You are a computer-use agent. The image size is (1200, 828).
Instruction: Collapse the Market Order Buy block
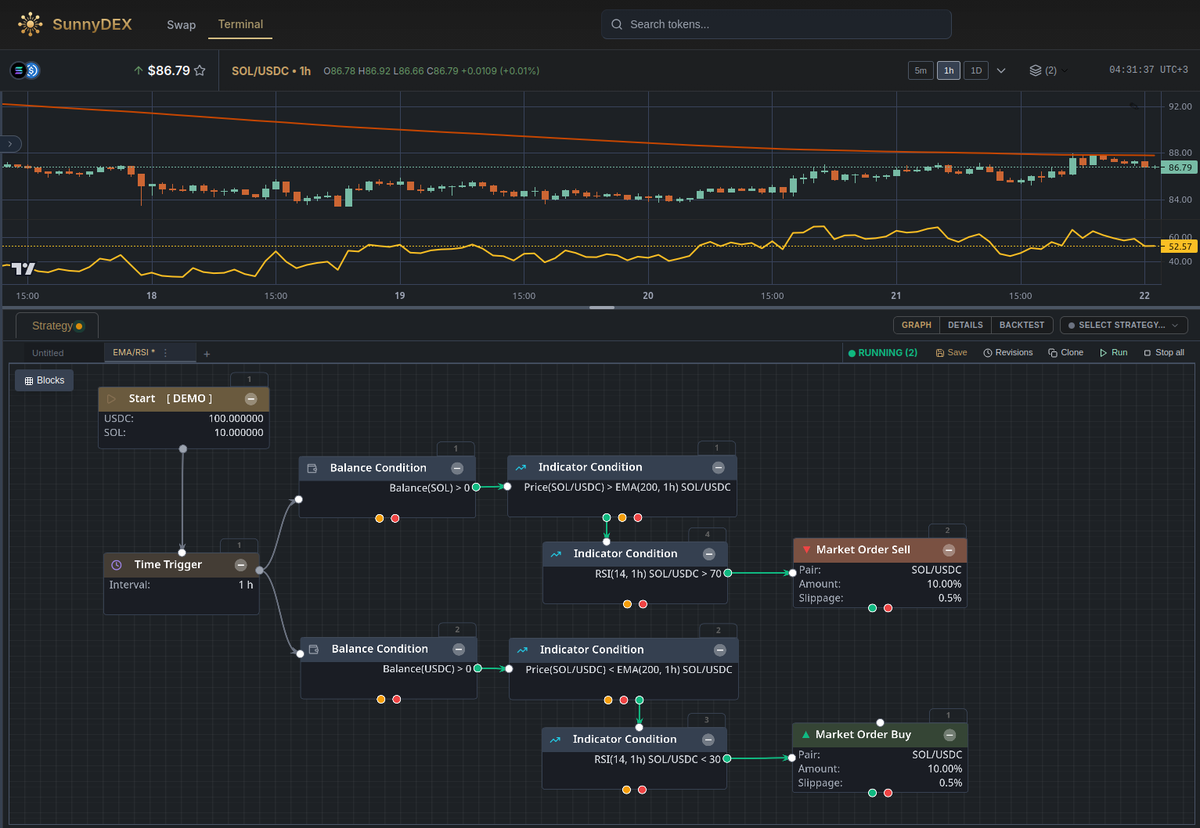[949, 735]
